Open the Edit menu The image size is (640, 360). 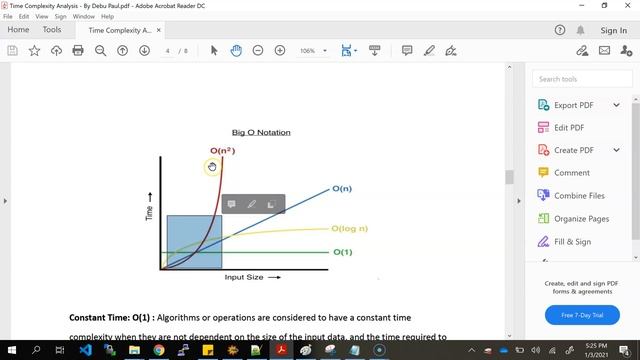(x=24, y=17)
